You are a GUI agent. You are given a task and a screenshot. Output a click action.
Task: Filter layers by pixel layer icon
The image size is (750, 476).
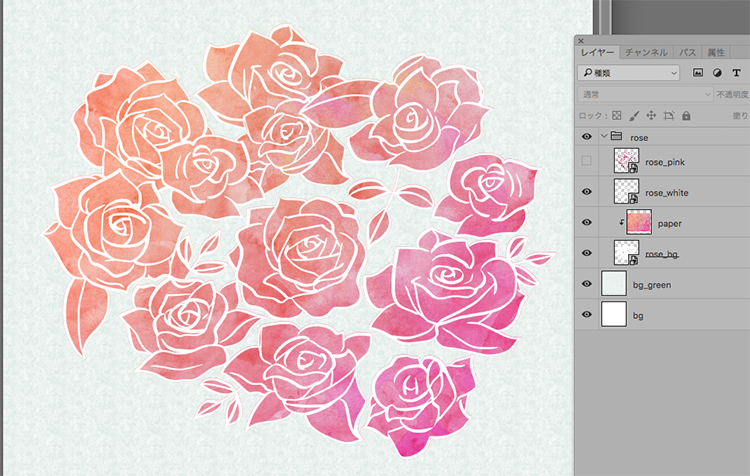coord(698,73)
